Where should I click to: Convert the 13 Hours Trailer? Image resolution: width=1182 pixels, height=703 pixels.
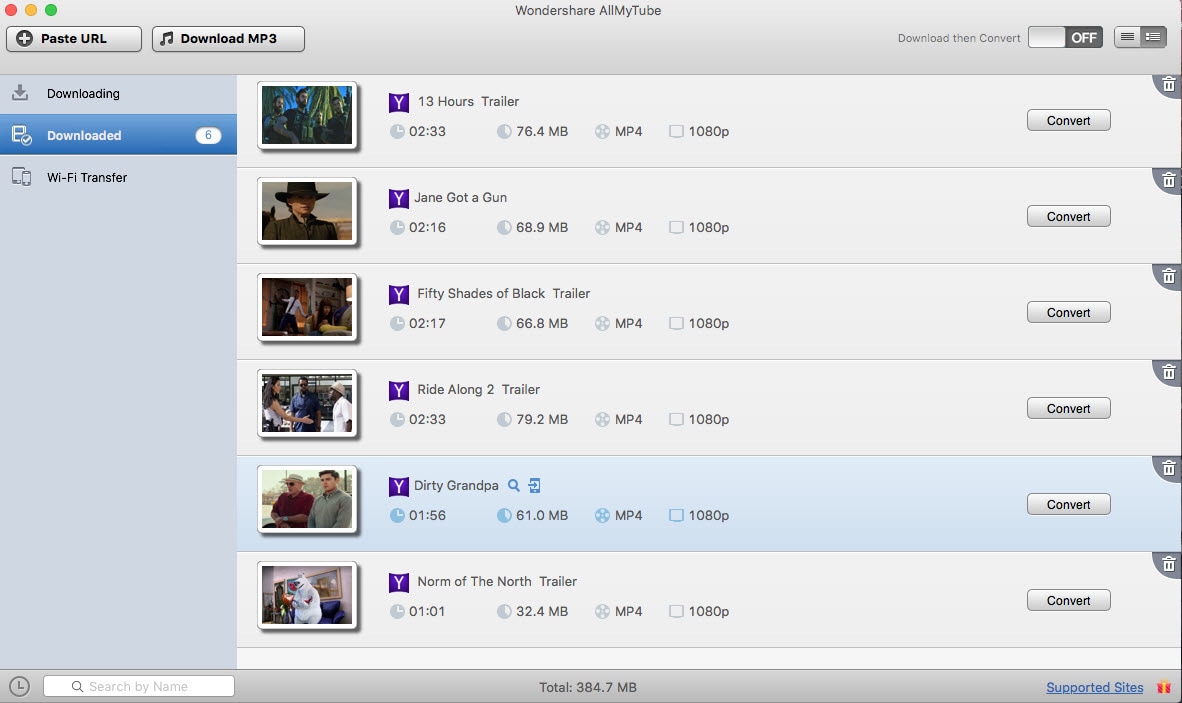click(1068, 121)
